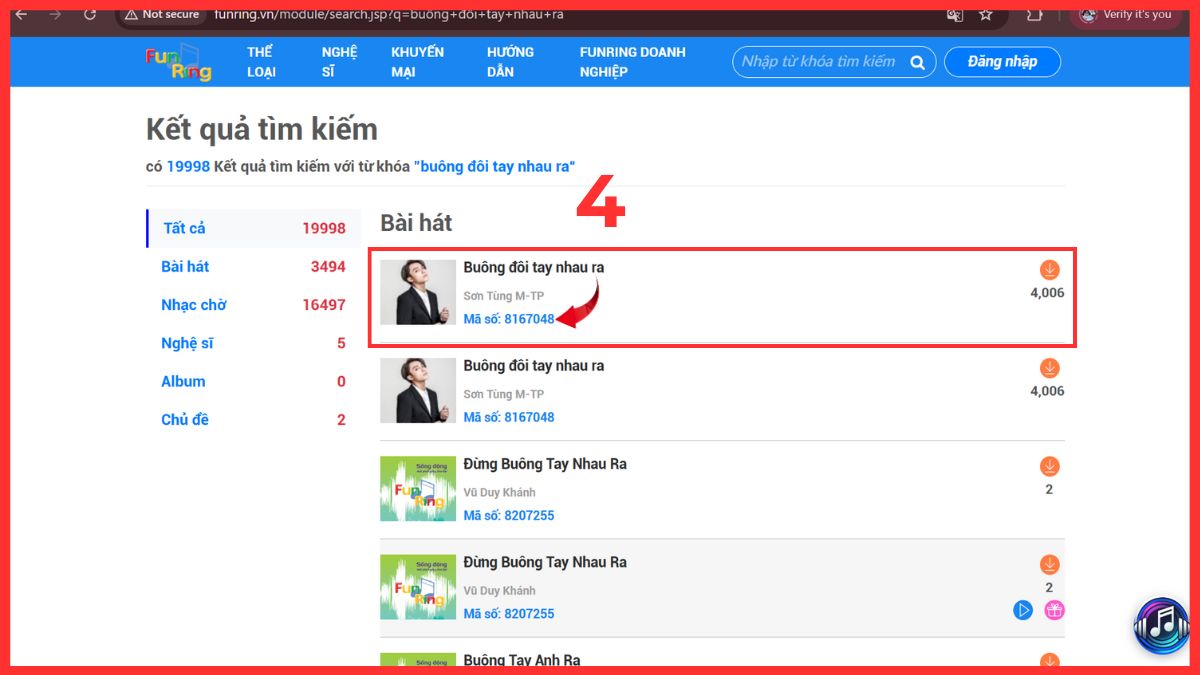Click thumbnail of grey highlighted Đừng Buông Tay row
The image size is (1200, 675).
pyautogui.click(x=418, y=587)
